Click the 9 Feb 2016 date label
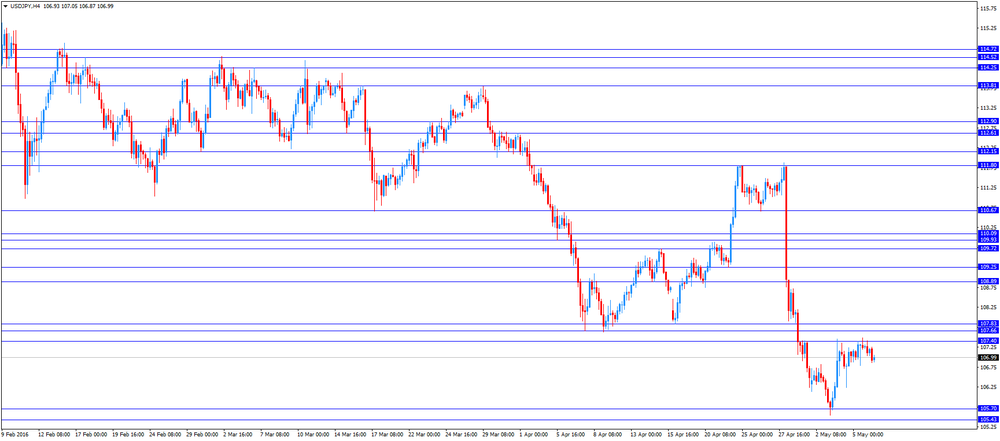The height and width of the screenshot is (441, 1000). click(13, 435)
